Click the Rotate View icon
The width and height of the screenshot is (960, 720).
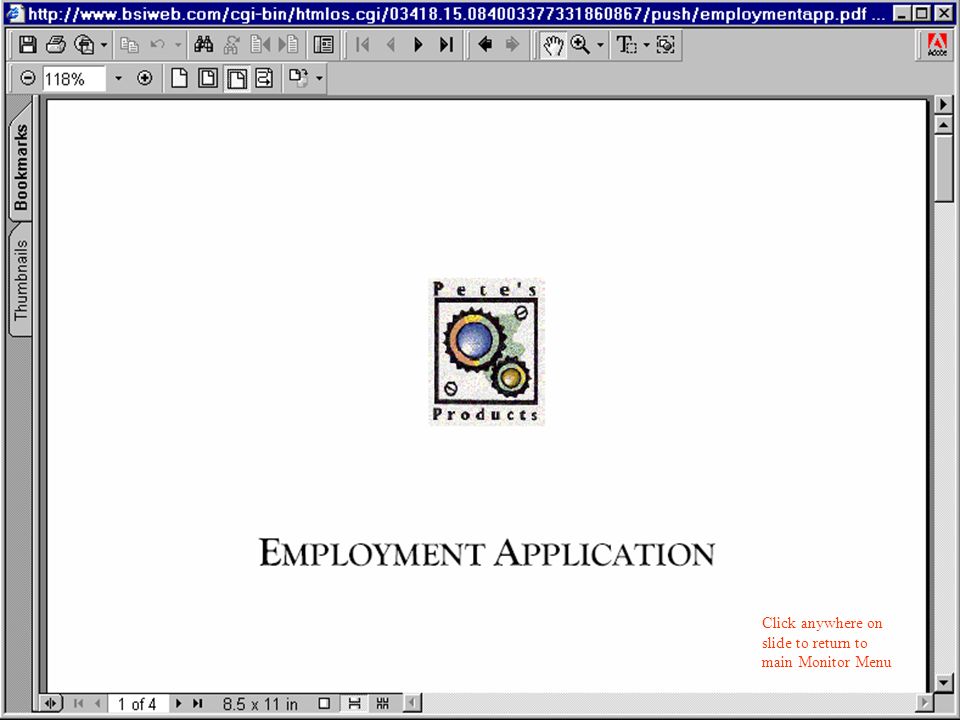299,78
